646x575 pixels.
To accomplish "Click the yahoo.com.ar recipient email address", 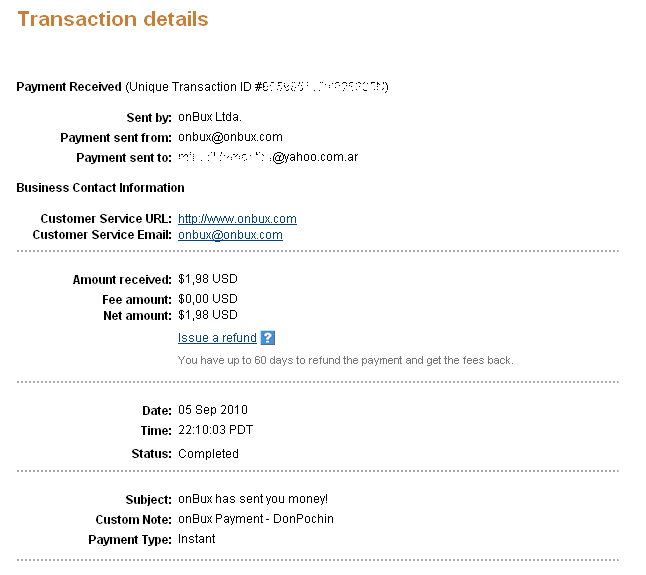I will tap(268, 157).
